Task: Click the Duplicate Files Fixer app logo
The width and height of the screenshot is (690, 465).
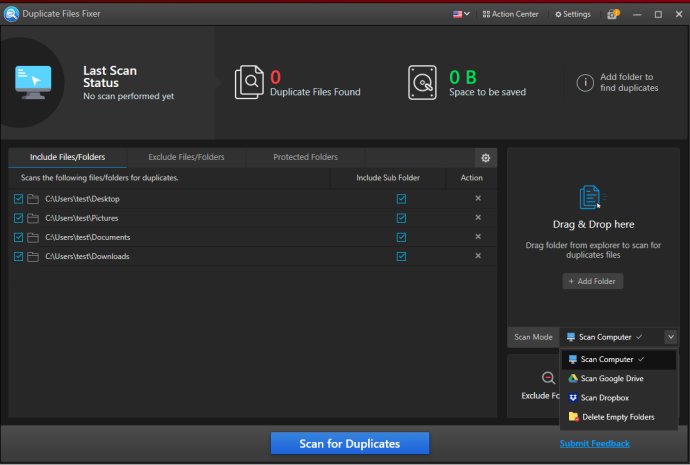Action: pos(11,14)
